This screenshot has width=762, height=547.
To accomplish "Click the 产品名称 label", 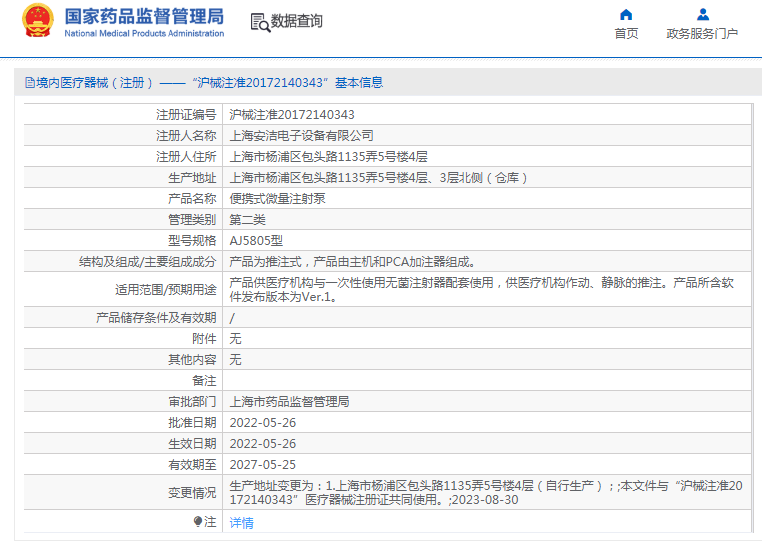I will tap(192, 199).
